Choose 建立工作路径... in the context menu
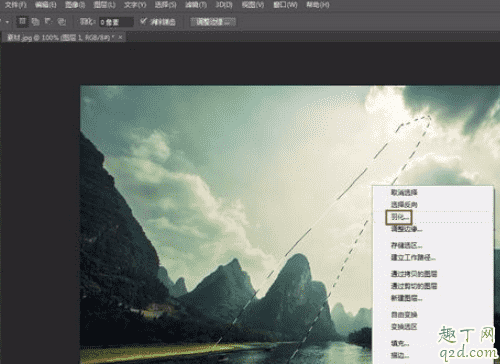Screen dimensions: 500x364 (413, 257)
